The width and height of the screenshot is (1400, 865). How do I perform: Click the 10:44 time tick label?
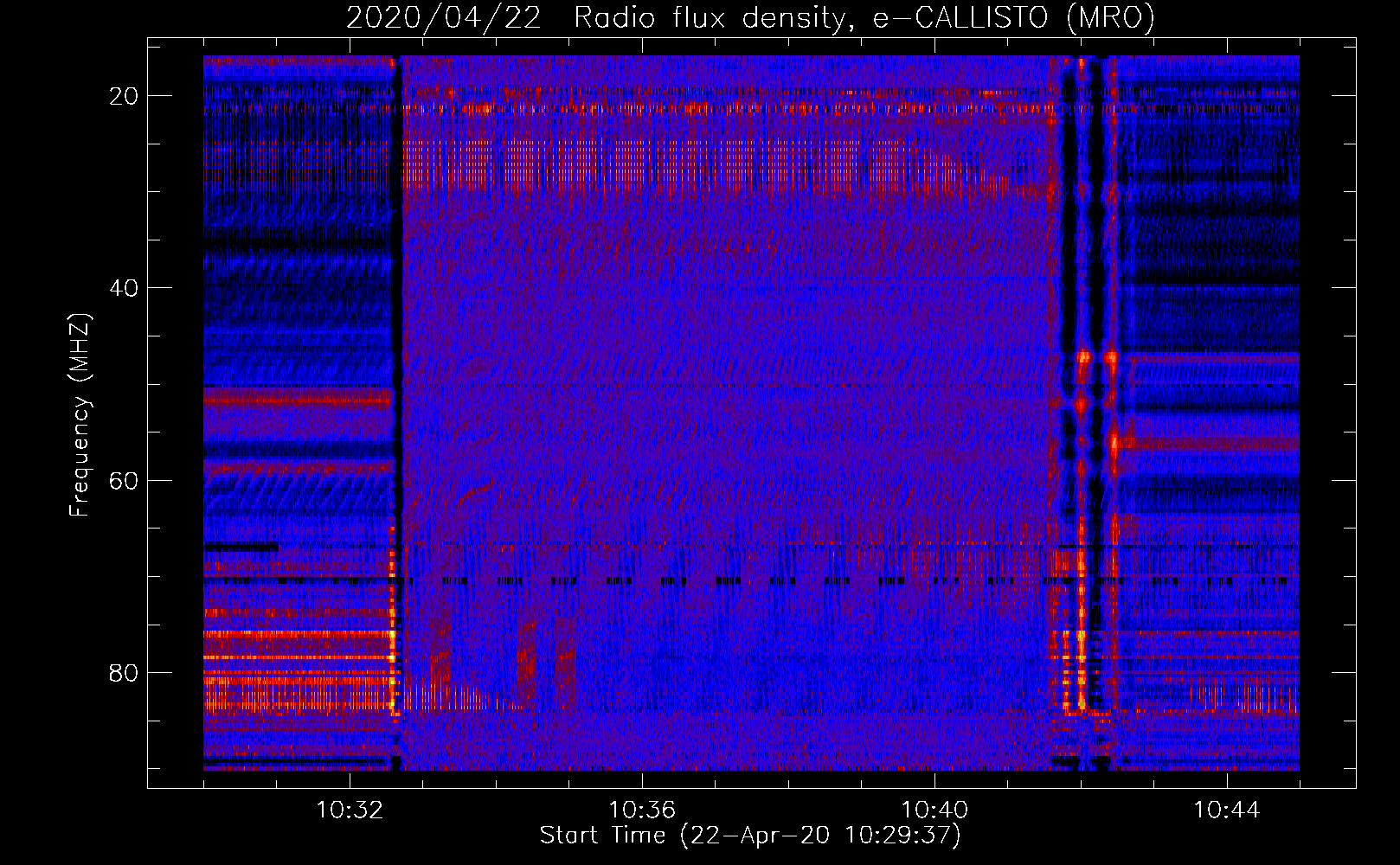pos(1227,811)
